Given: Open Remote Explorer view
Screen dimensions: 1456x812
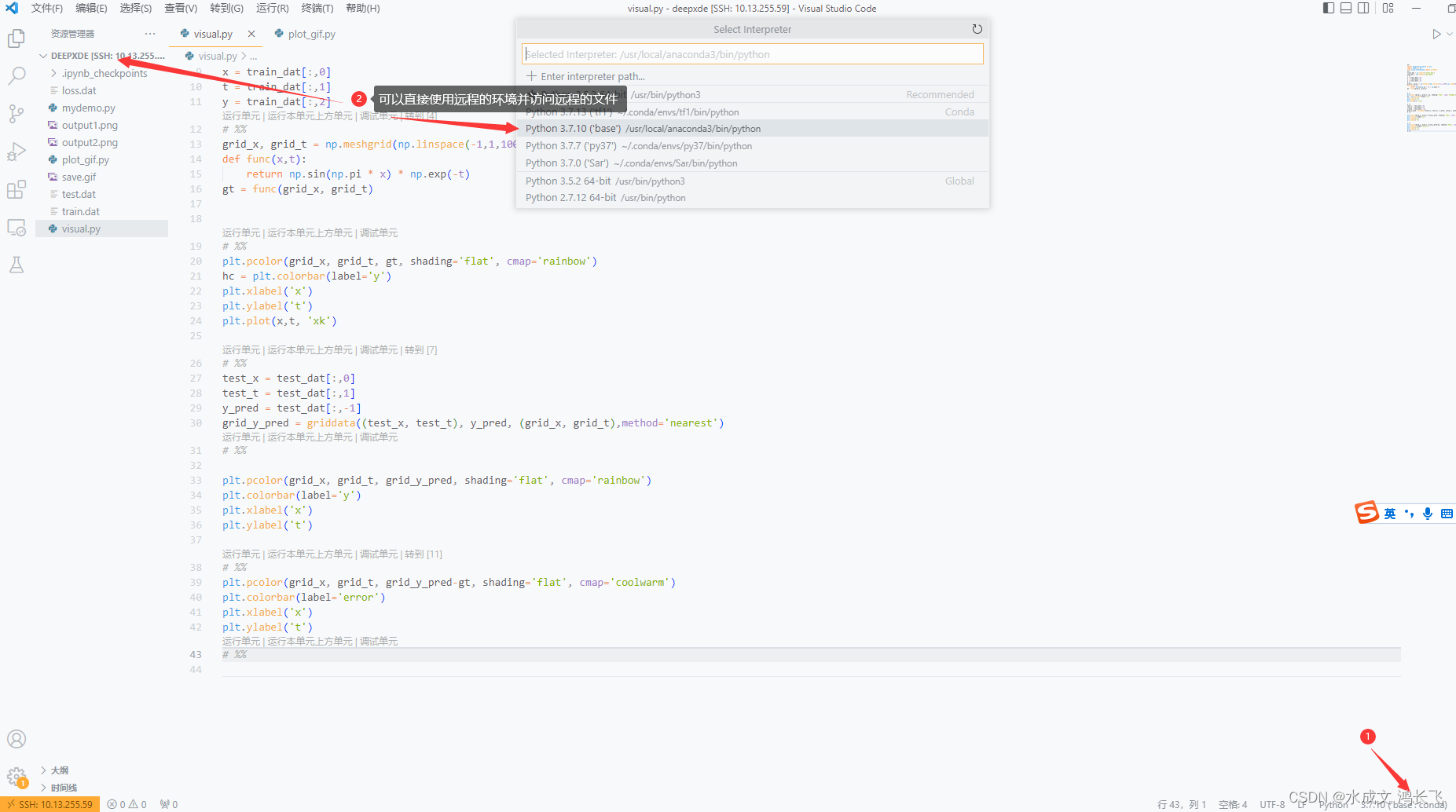Looking at the screenshot, I should pos(17,227).
